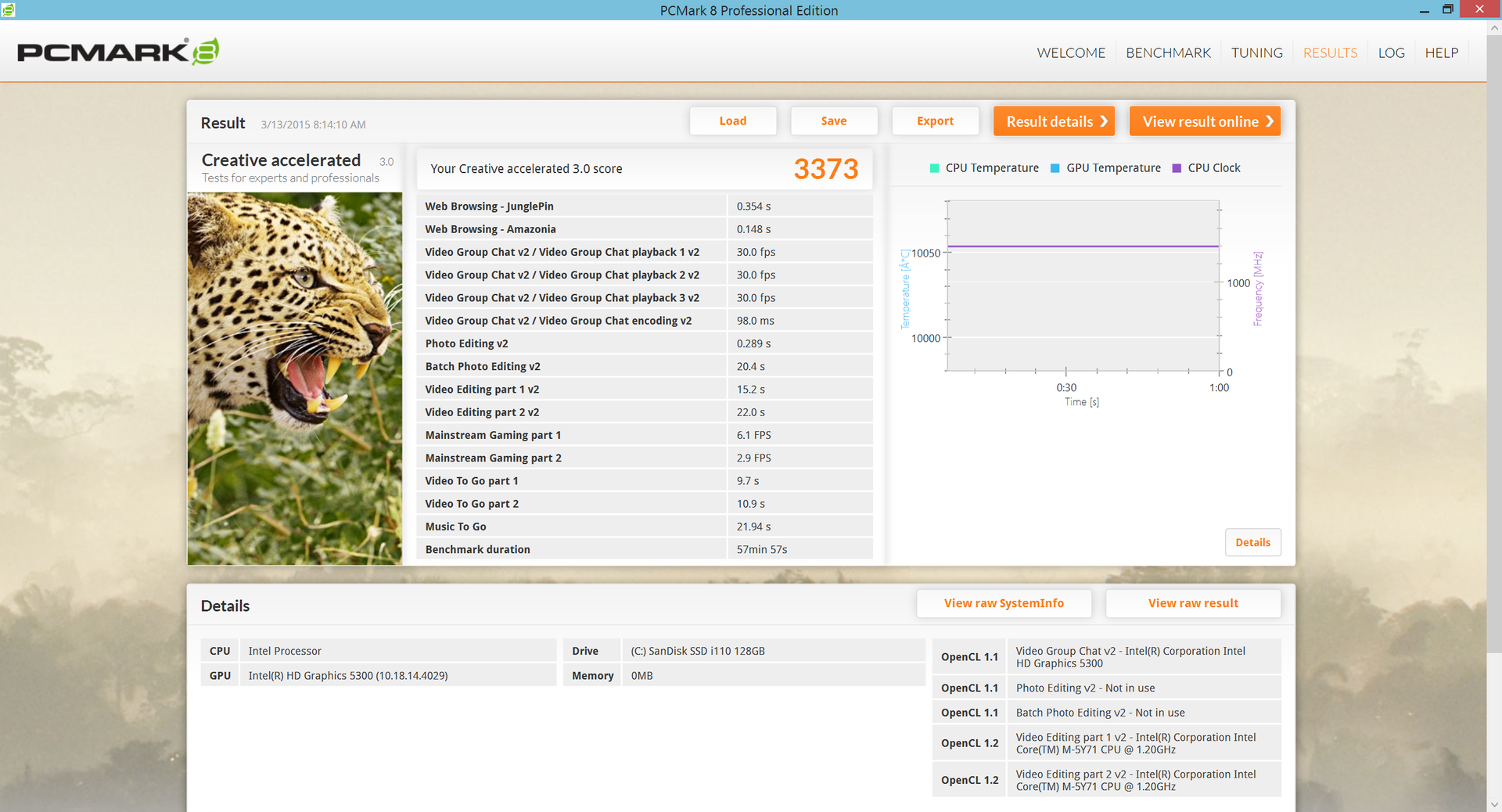Click the Load button
Screen dimensions: 1502x812
(733, 121)
